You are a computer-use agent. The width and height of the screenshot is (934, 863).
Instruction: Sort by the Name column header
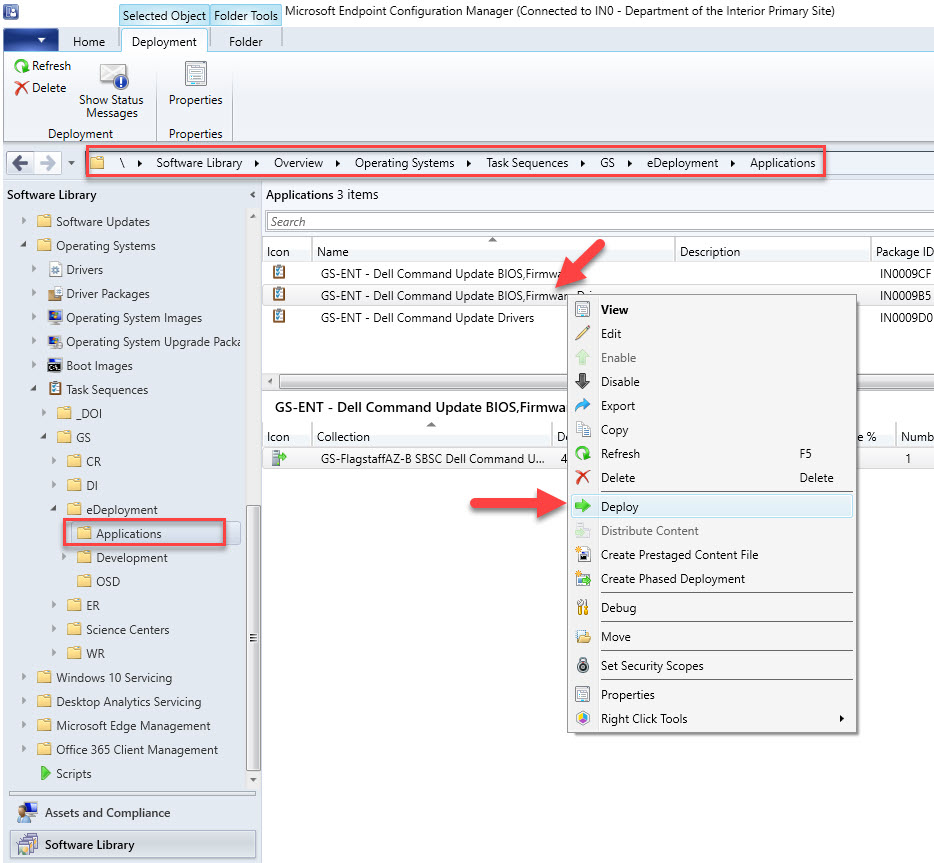coord(493,251)
